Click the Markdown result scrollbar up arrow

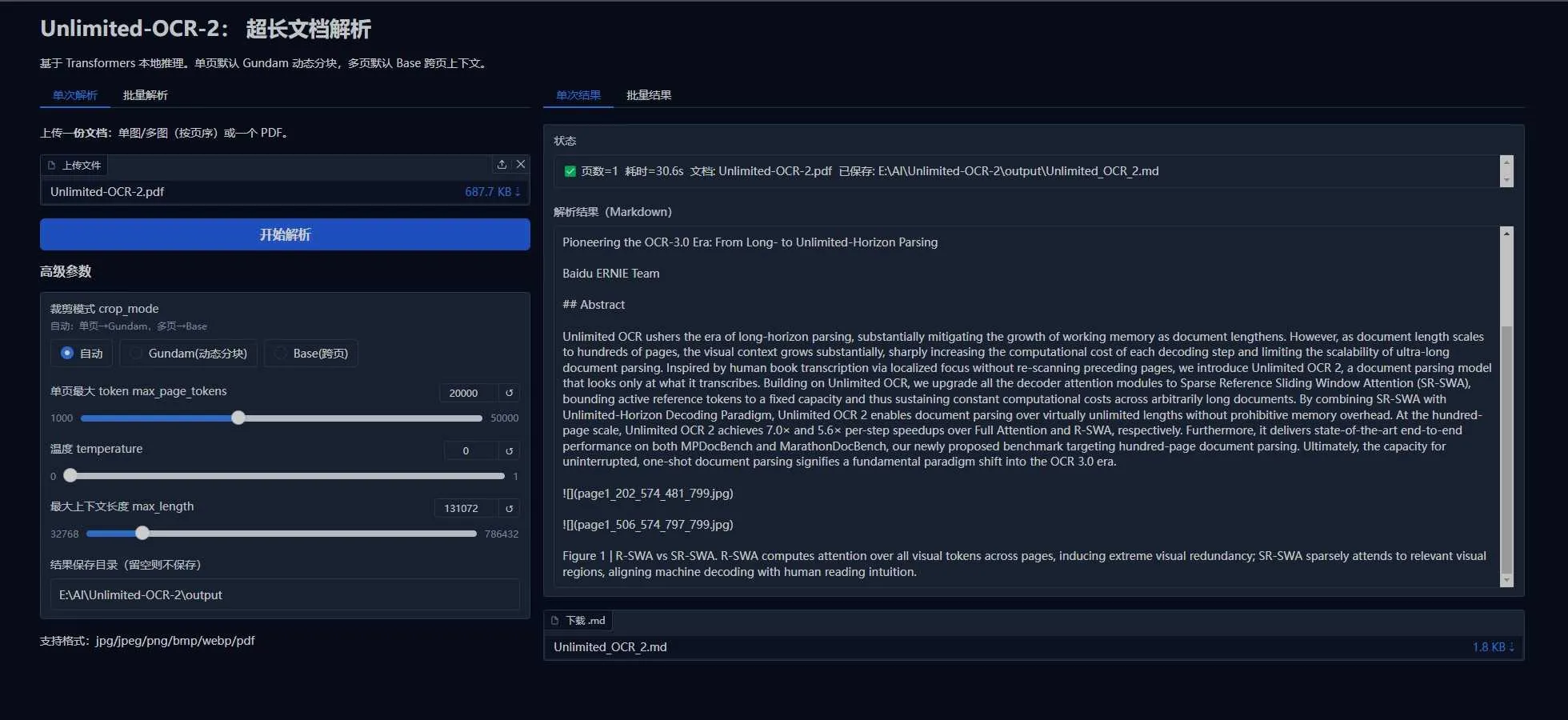click(x=1507, y=233)
